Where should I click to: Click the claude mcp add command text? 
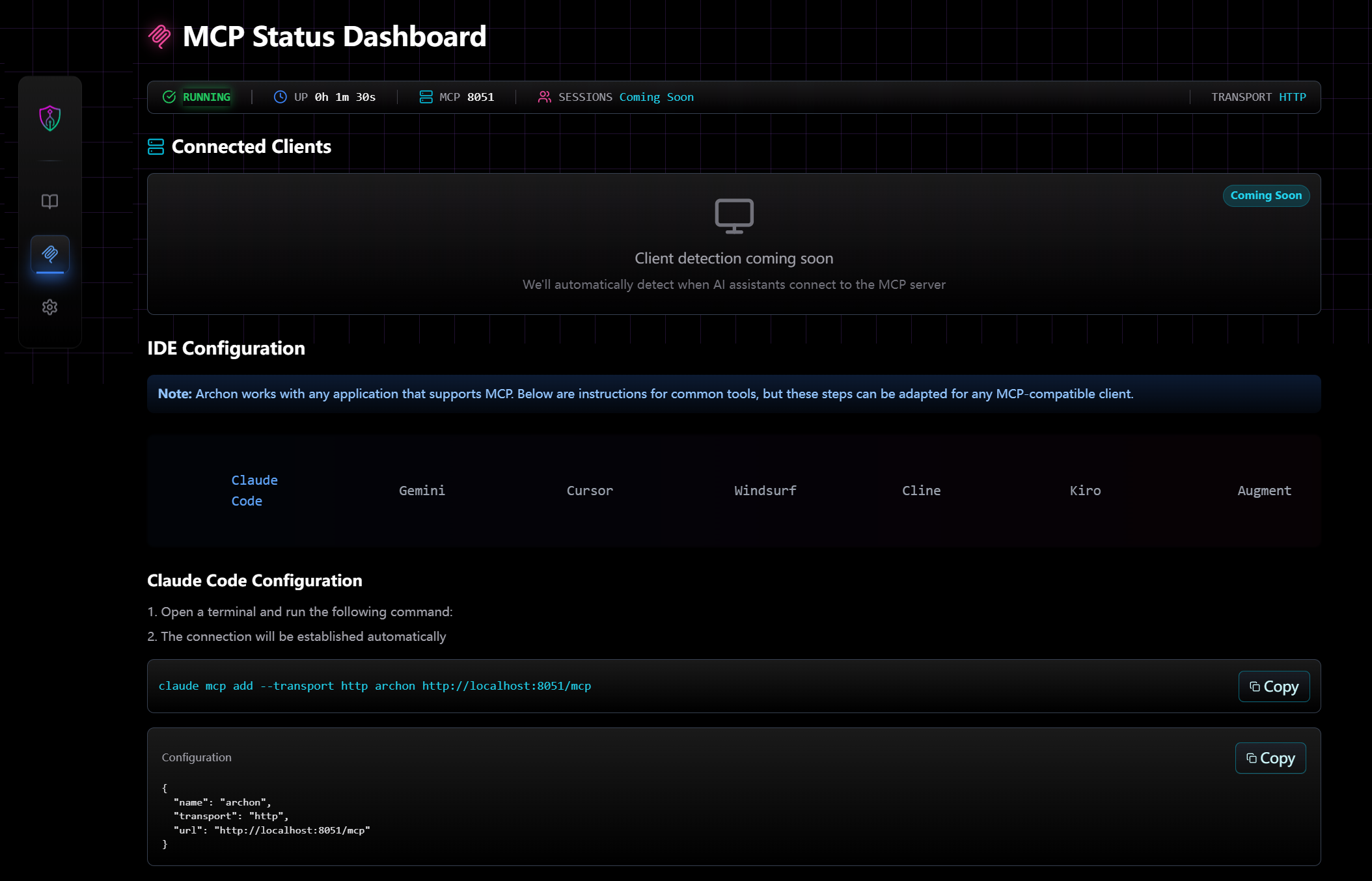coord(375,686)
